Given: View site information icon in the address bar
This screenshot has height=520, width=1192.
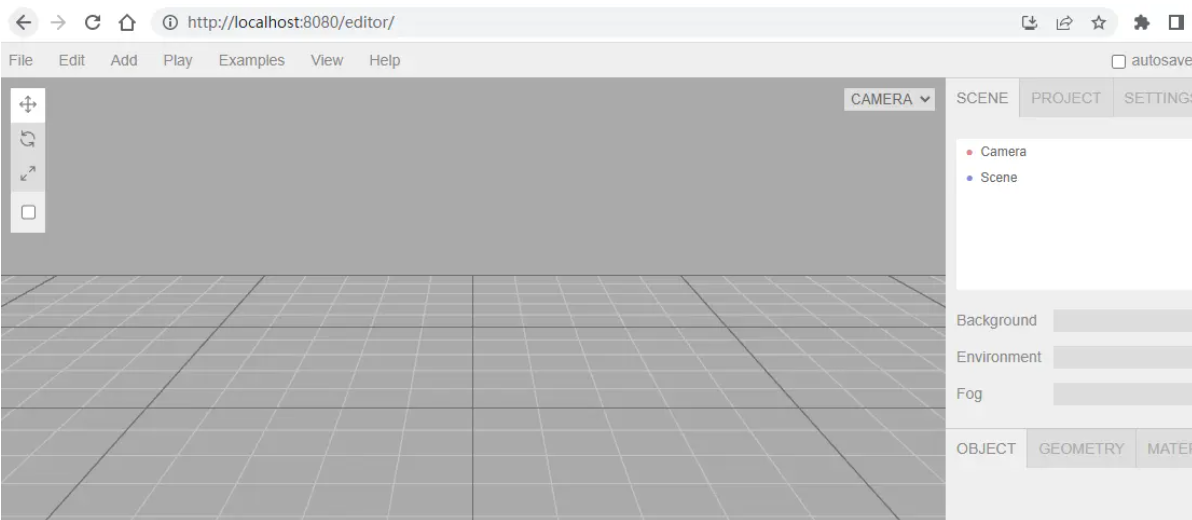Looking at the screenshot, I should [x=170, y=23].
